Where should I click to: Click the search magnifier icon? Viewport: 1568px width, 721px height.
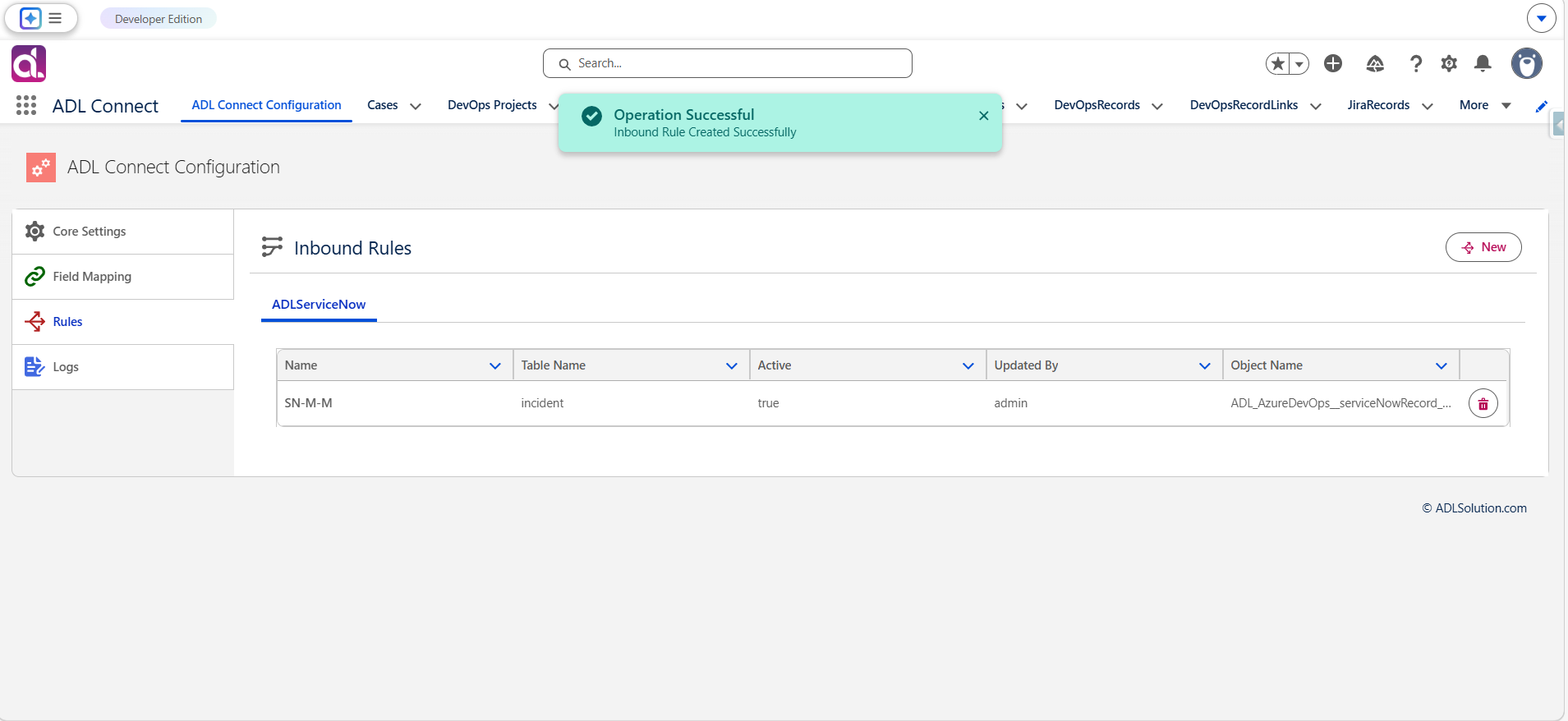tap(564, 64)
